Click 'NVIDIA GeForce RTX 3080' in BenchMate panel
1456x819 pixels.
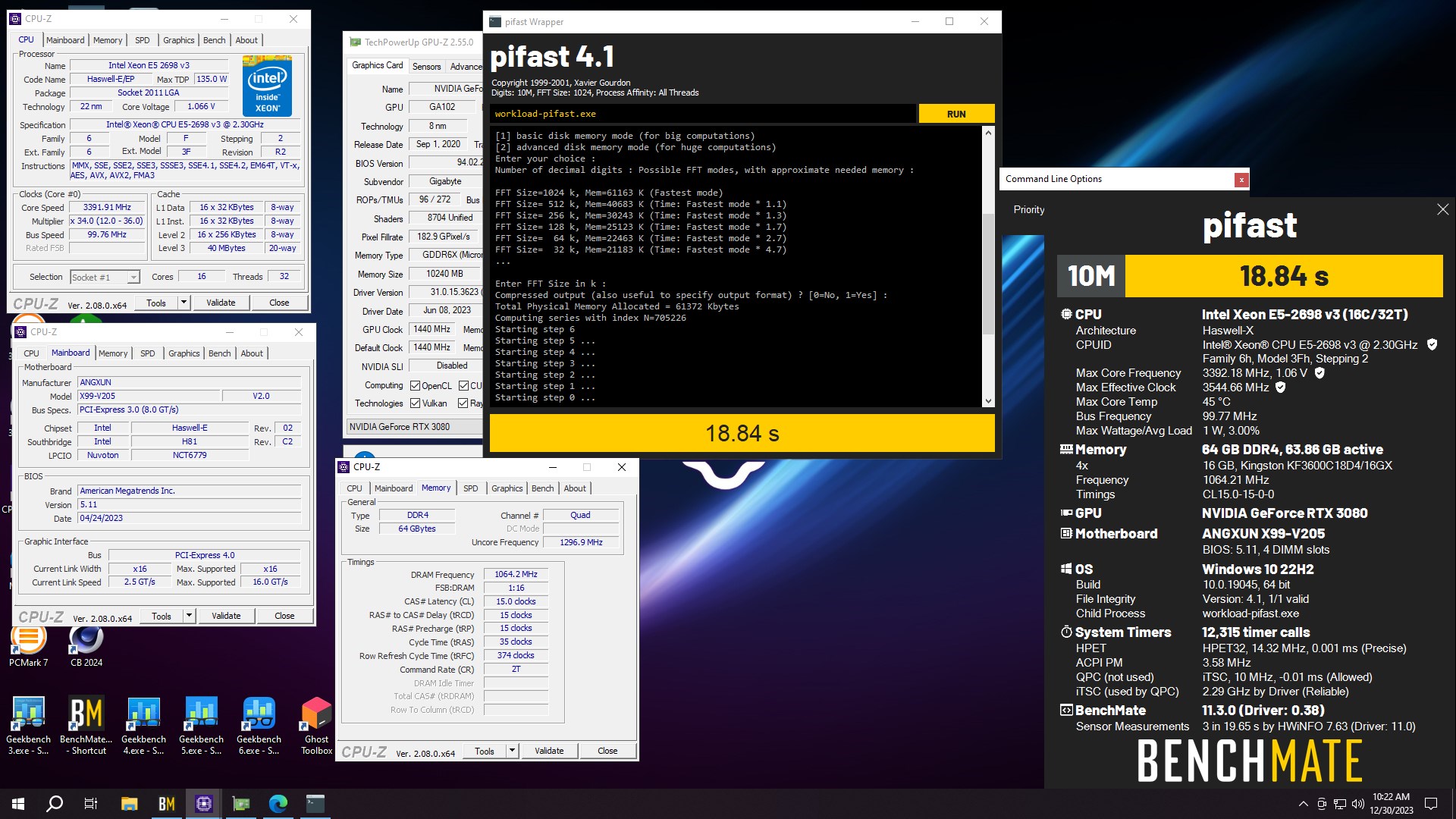click(1285, 513)
